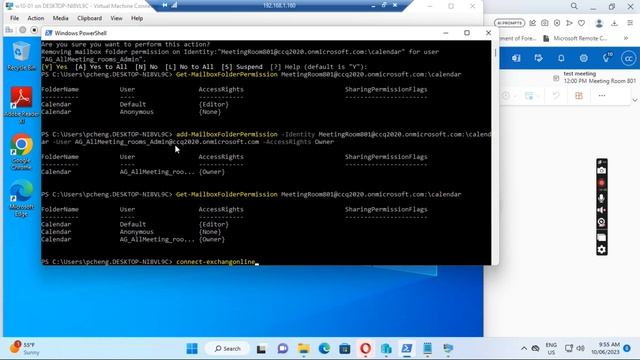Select Microsoft Edge desktop shortcut

(21, 199)
